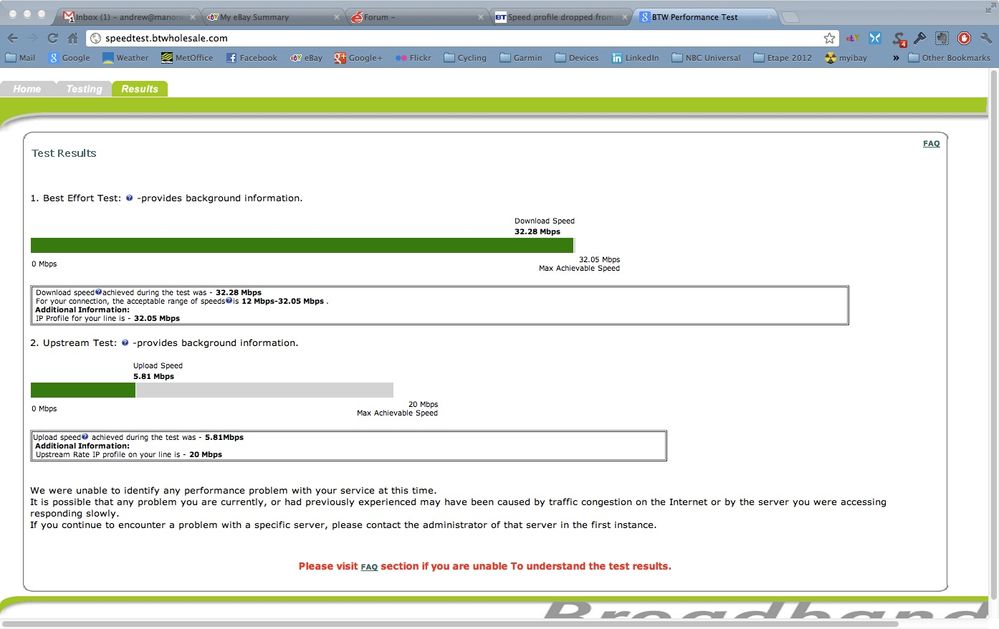Open the Google+ bookmark
999x629 pixels.
pos(358,57)
